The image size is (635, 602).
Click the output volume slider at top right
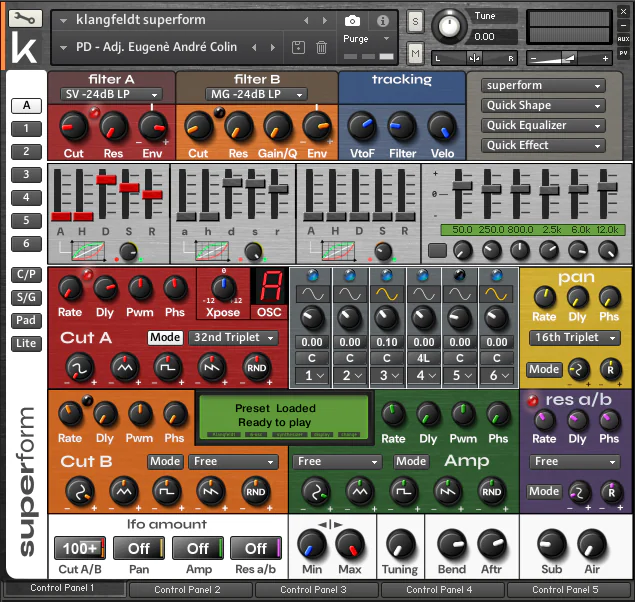(570, 58)
